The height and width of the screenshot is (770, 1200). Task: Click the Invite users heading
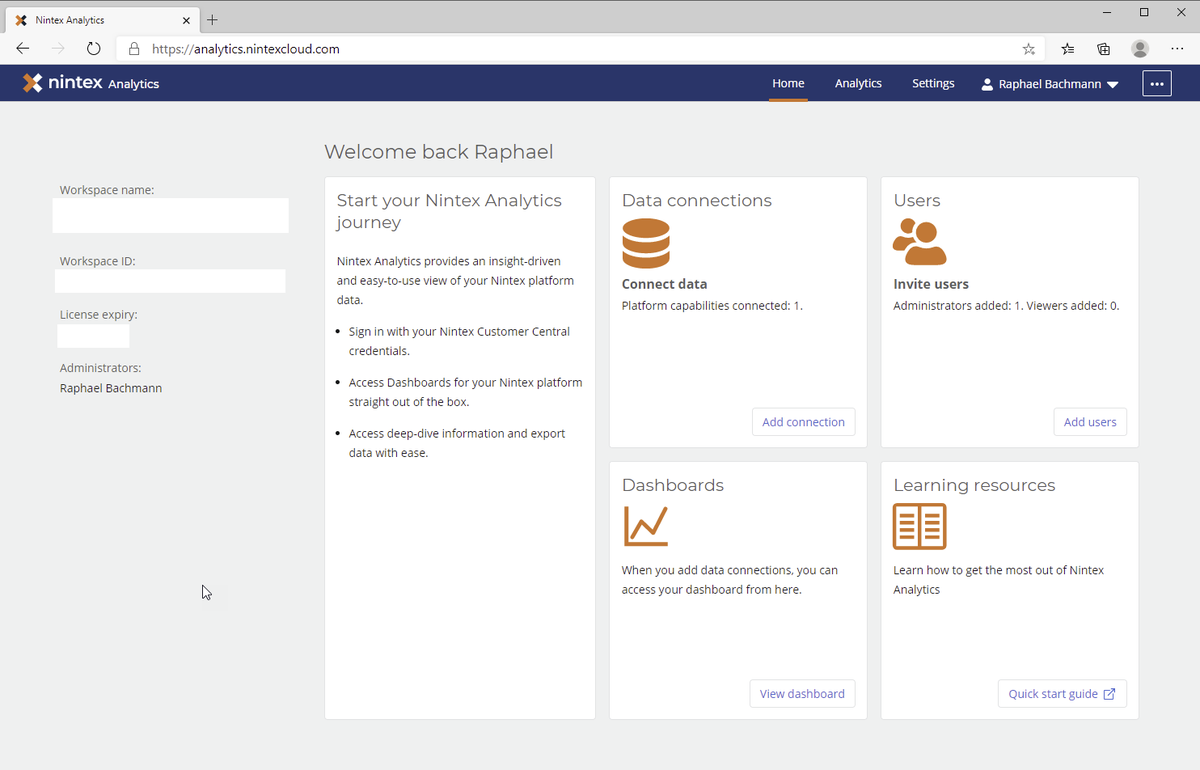(x=931, y=284)
